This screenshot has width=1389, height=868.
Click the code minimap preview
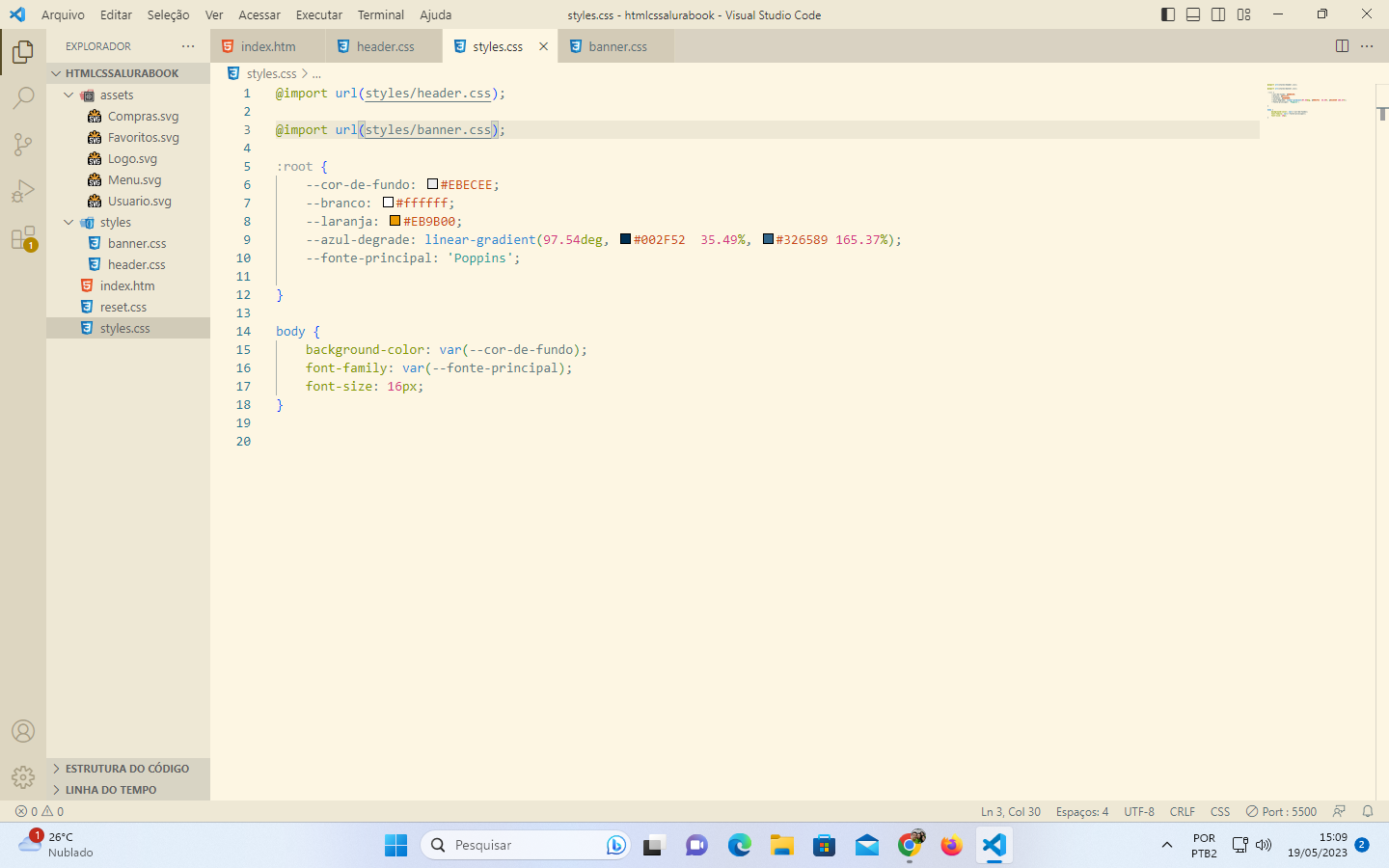(x=1307, y=100)
